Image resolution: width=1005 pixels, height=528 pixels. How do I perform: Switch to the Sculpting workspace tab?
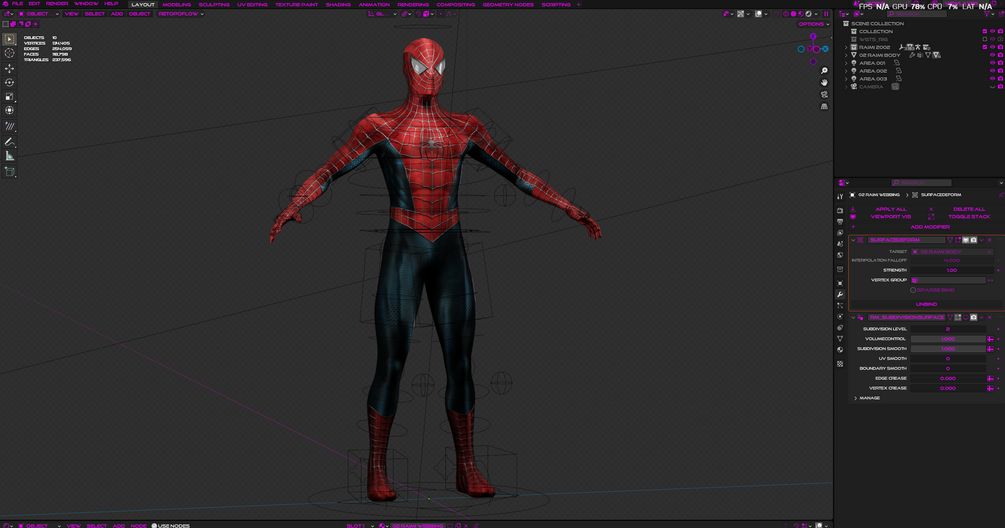tap(214, 4)
